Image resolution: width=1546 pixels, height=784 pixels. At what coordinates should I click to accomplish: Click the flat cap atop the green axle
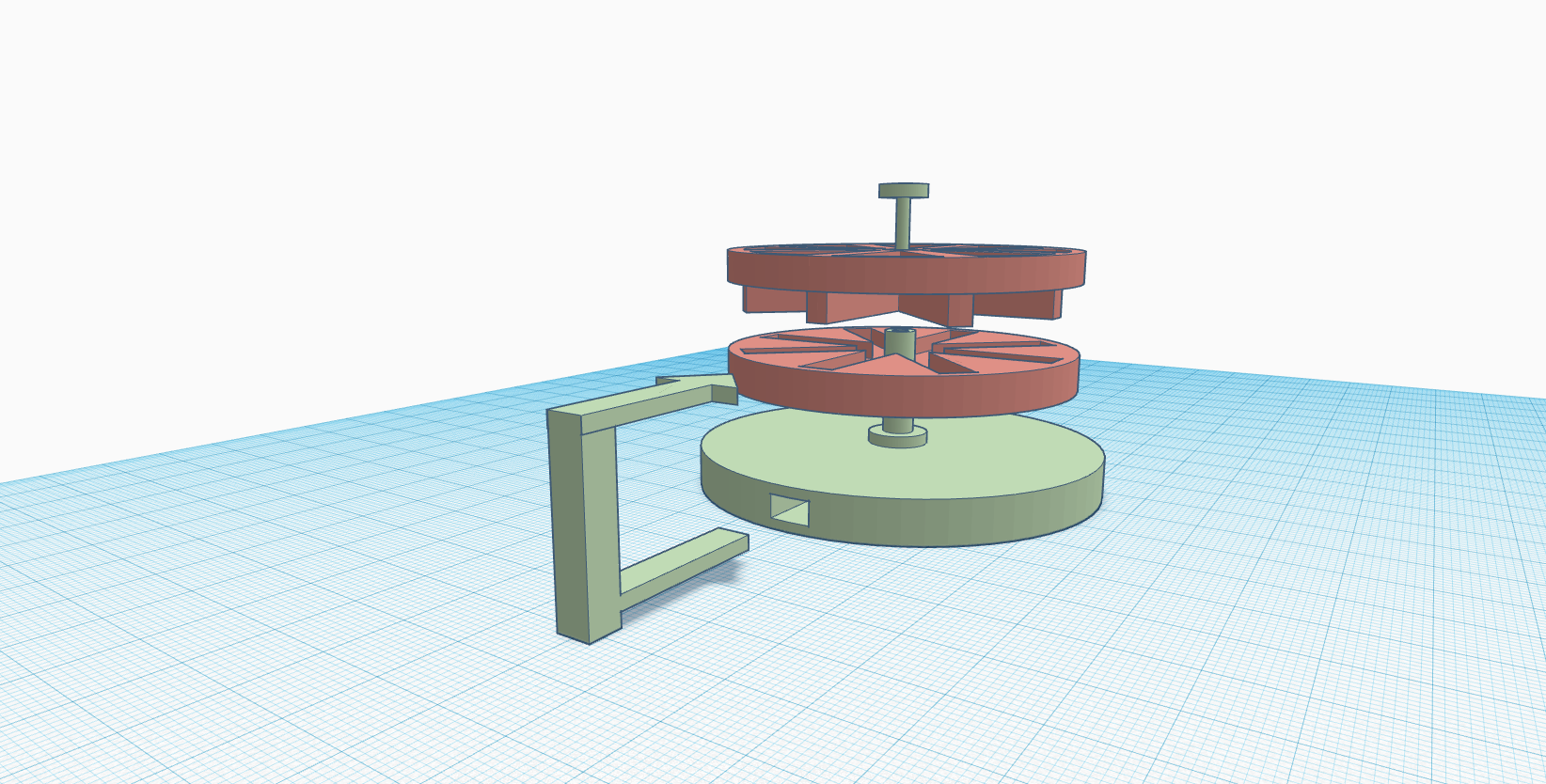[x=904, y=190]
